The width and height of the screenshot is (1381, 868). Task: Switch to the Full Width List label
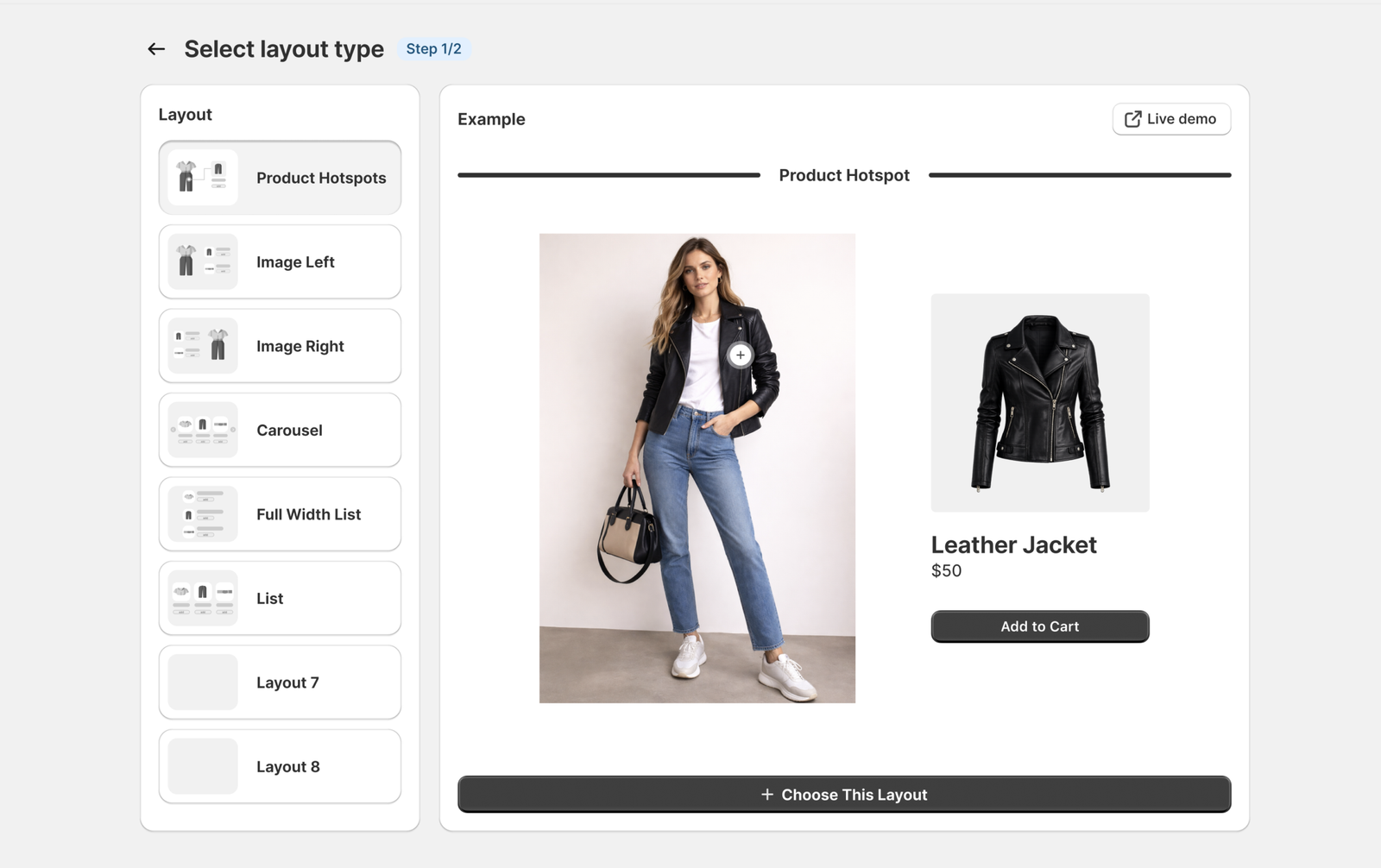(x=308, y=514)
